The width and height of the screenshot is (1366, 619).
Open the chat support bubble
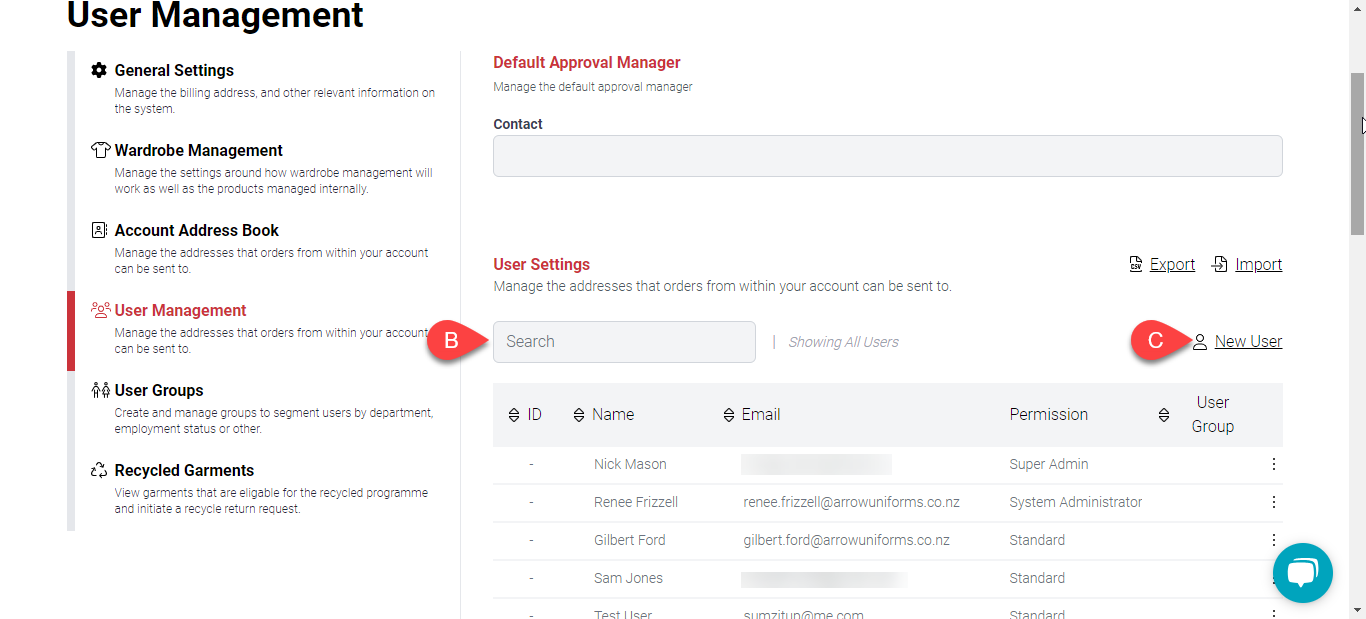coord(1302,573)
